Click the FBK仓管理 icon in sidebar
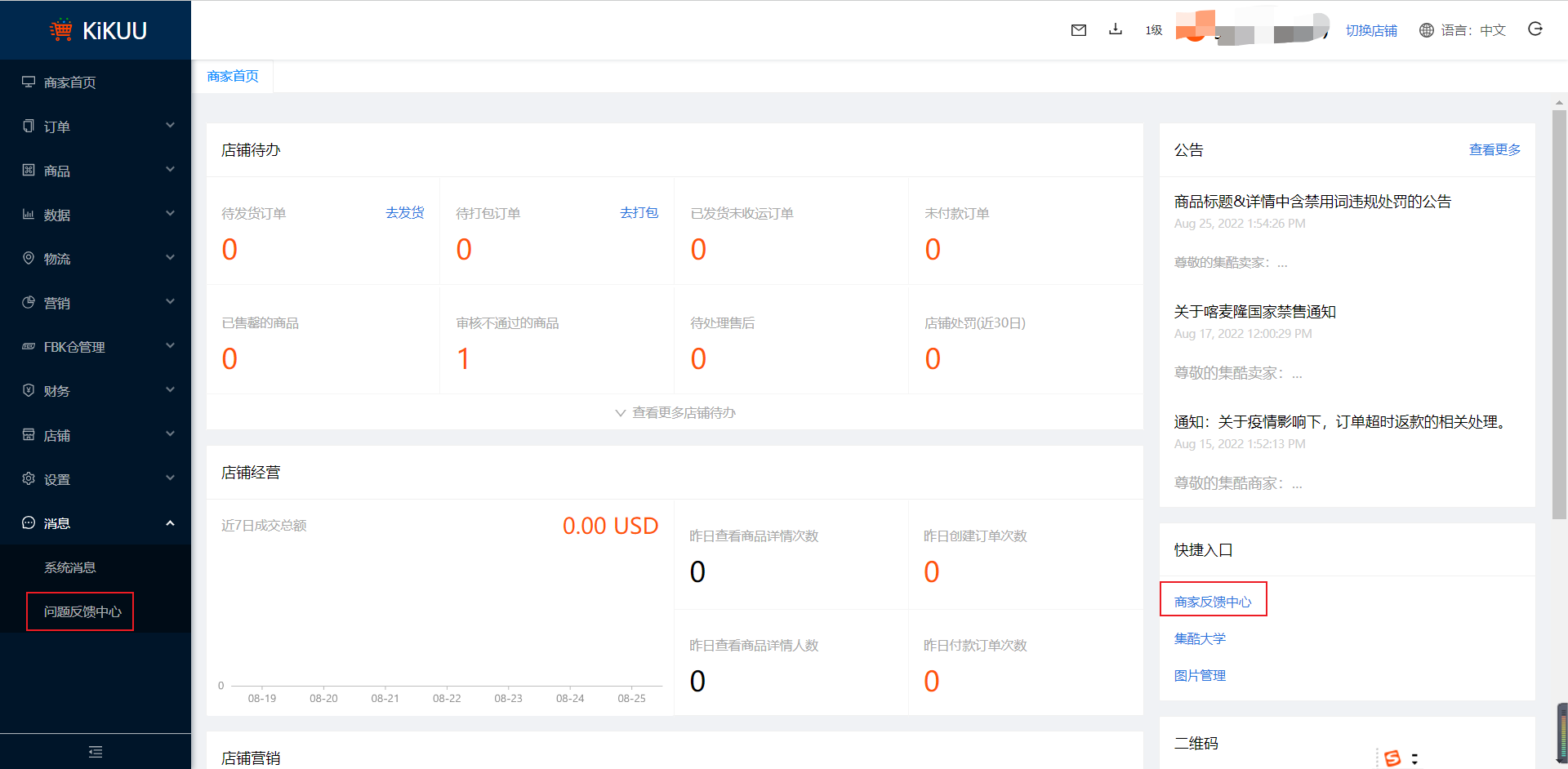 [x=29, y=346]
